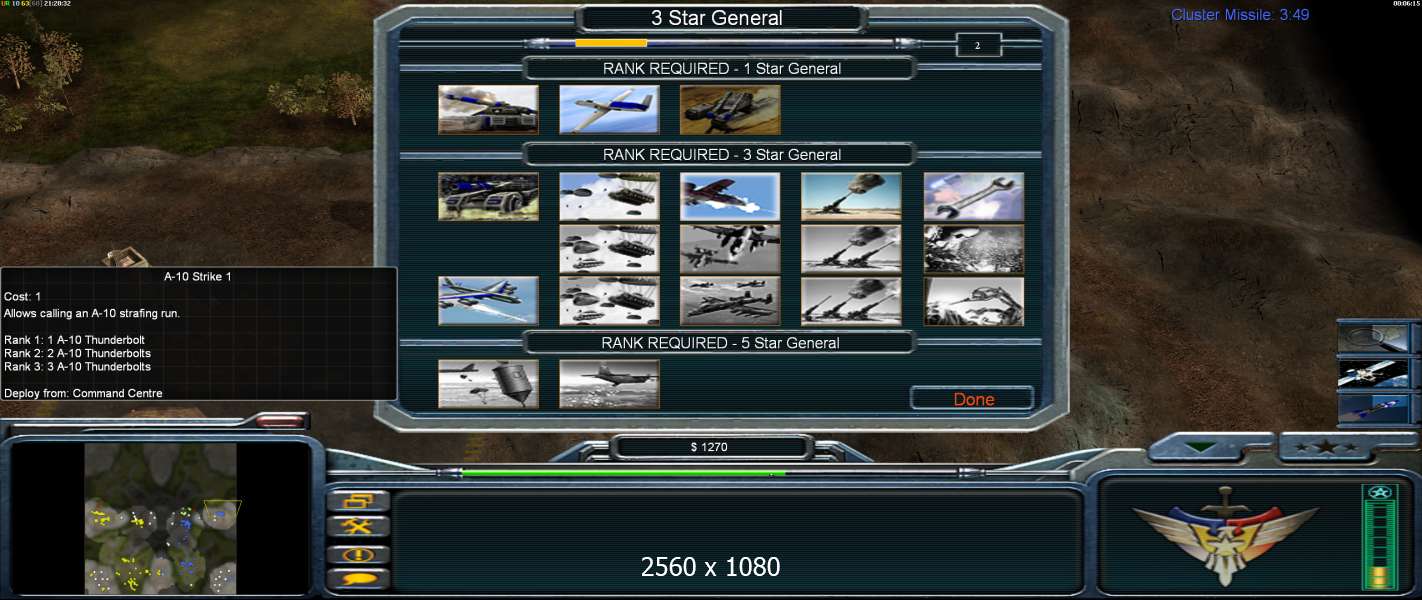Select the grayscale tank paradrop level 3 icon

tap(609, 301)
